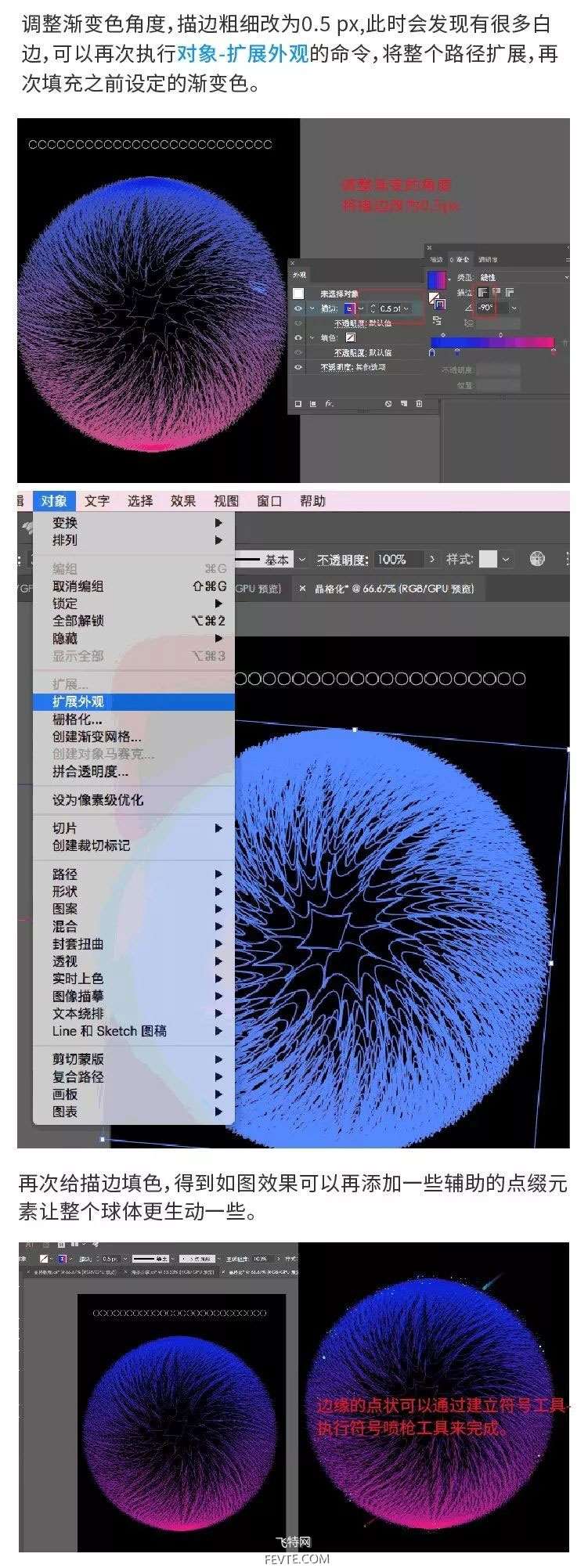Screen dimensions: 588x1568
Task: Click the globe icon in the control bar
Action: (x=537, y=559)
